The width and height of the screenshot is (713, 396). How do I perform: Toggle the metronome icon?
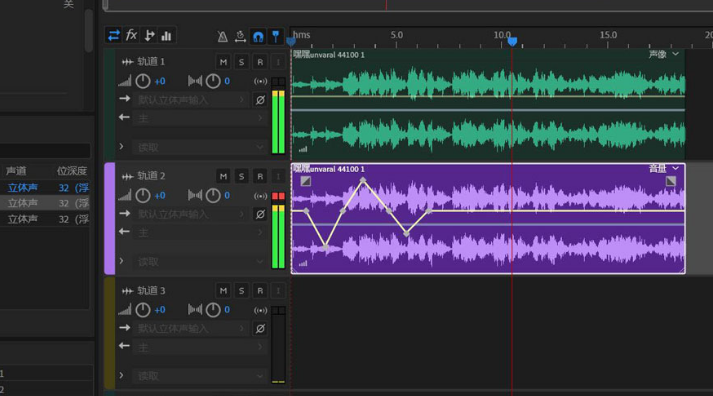(x=222, y=36)
